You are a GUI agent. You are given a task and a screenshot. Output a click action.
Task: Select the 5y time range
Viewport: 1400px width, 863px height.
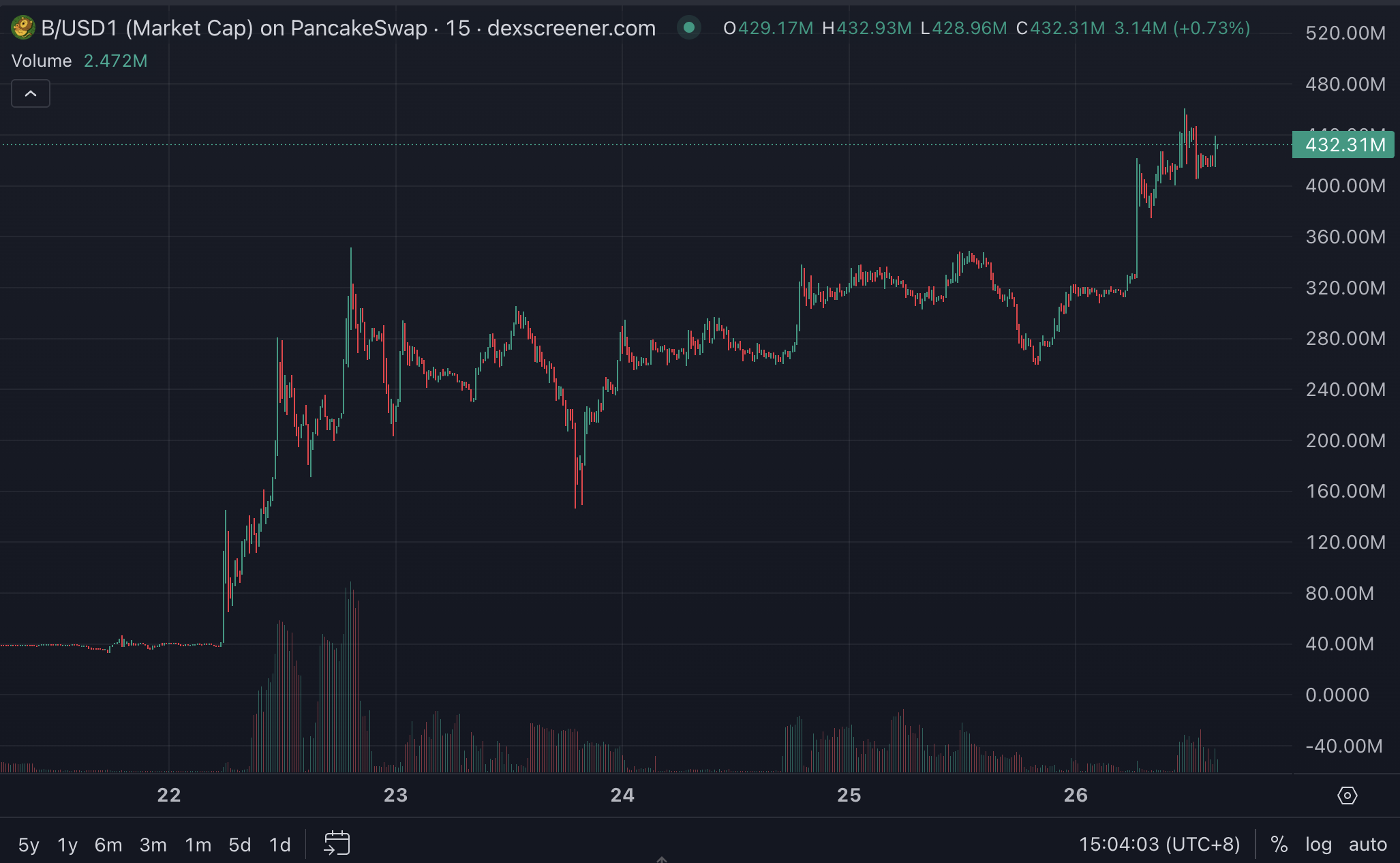click(29, 845)
